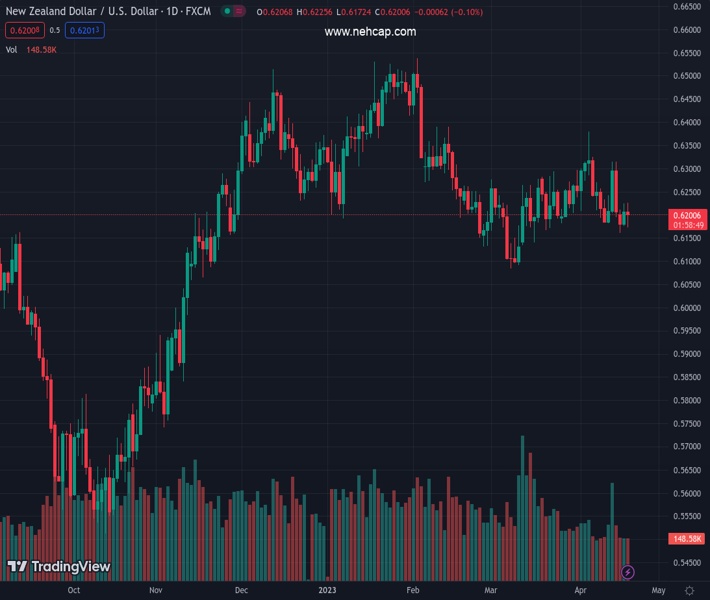
Task: Click the Apr label on time axis
Action: (581, 591)
